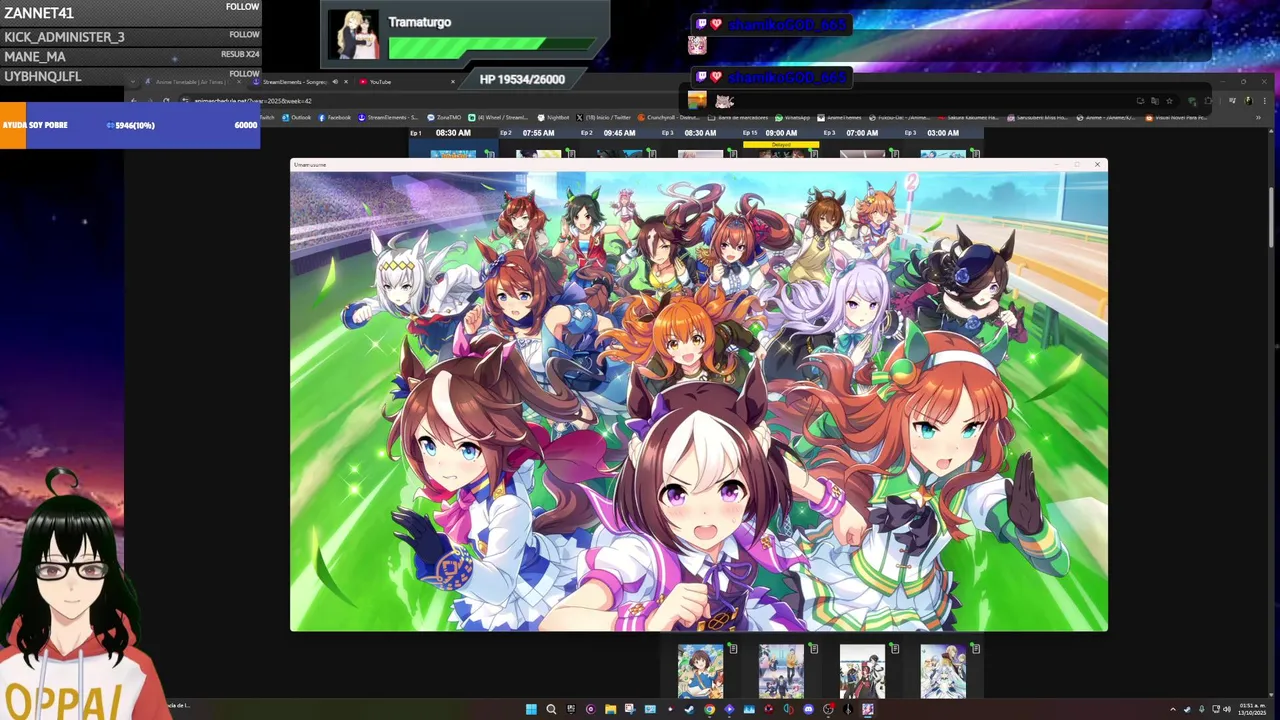Open the Facebook bookmark
The height and width of the screenshot is (720, 1280).
[335, 117]
